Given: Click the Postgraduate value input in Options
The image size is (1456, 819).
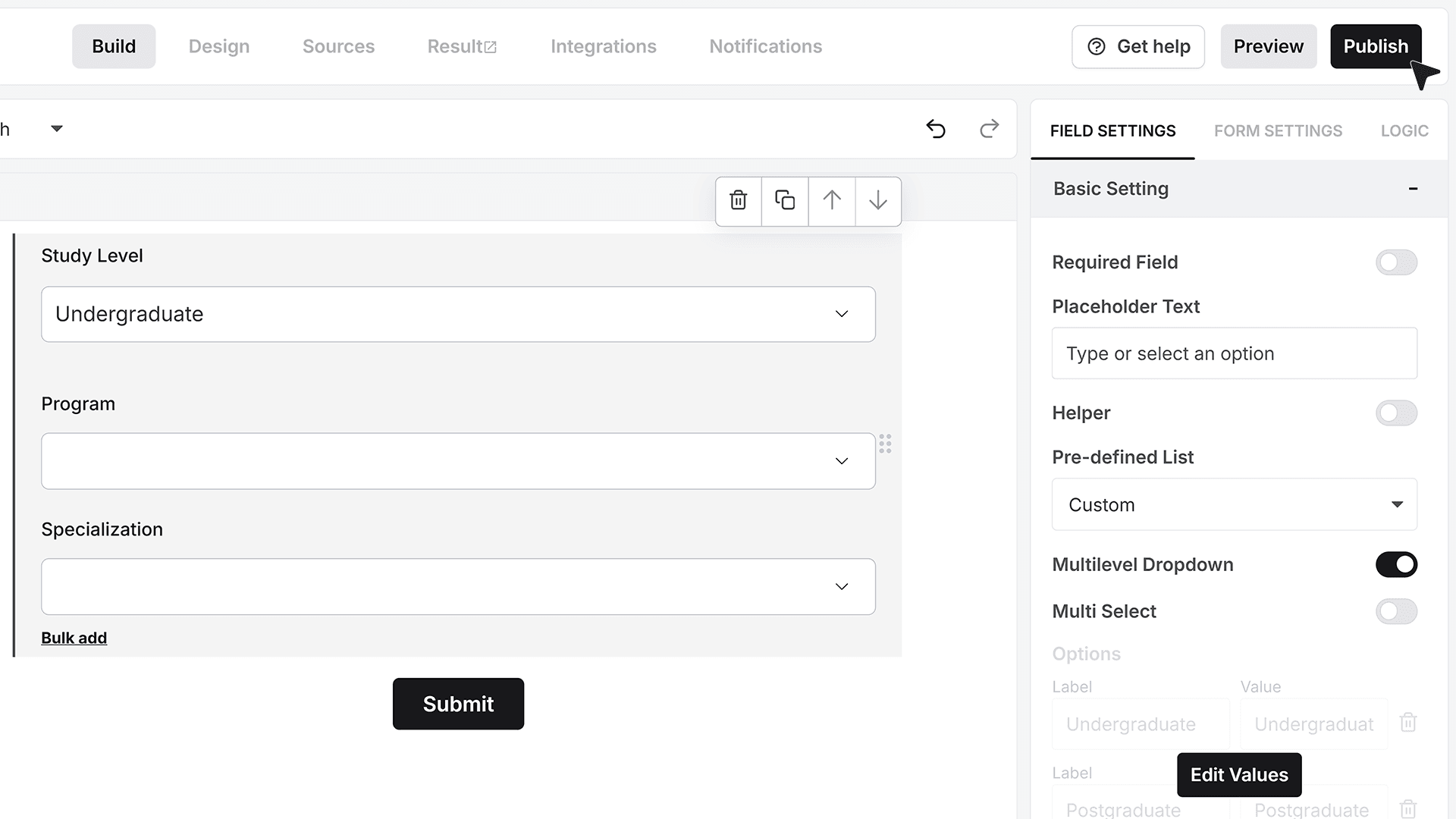Looking at the screenshot, I should click(x=1313, y=804).
